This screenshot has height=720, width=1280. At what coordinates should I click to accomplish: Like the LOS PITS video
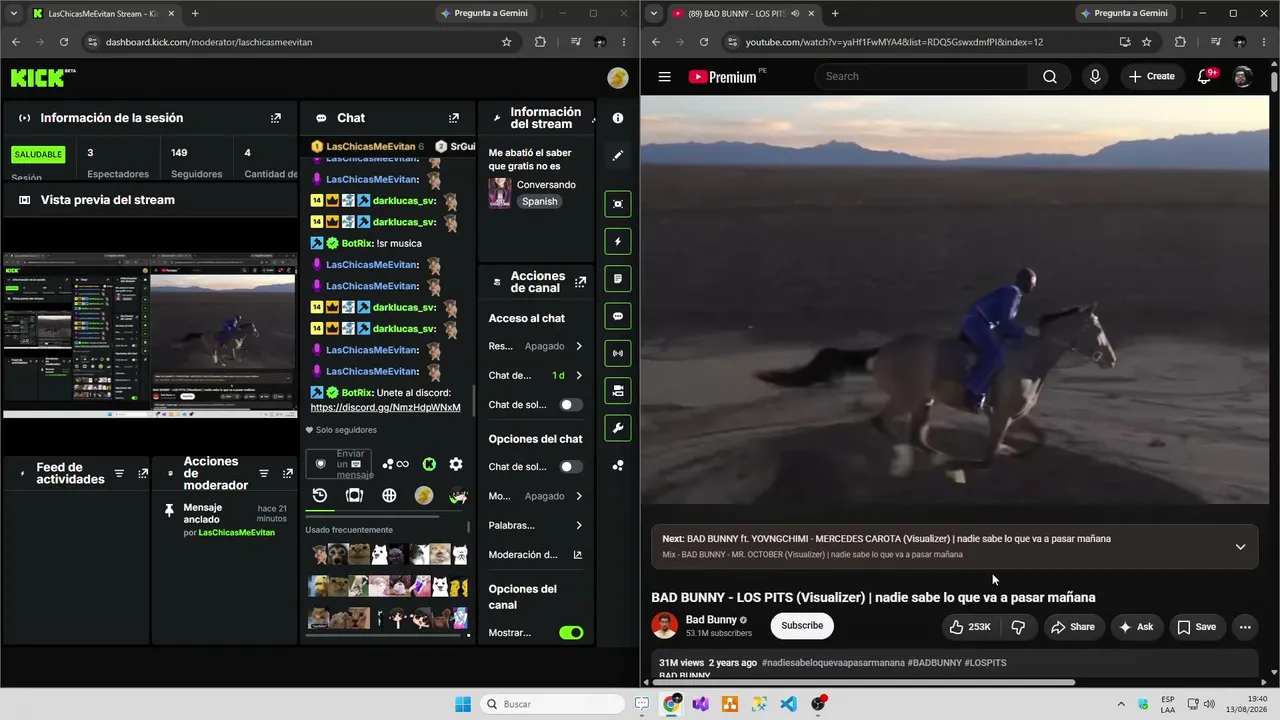coord(969,627)
